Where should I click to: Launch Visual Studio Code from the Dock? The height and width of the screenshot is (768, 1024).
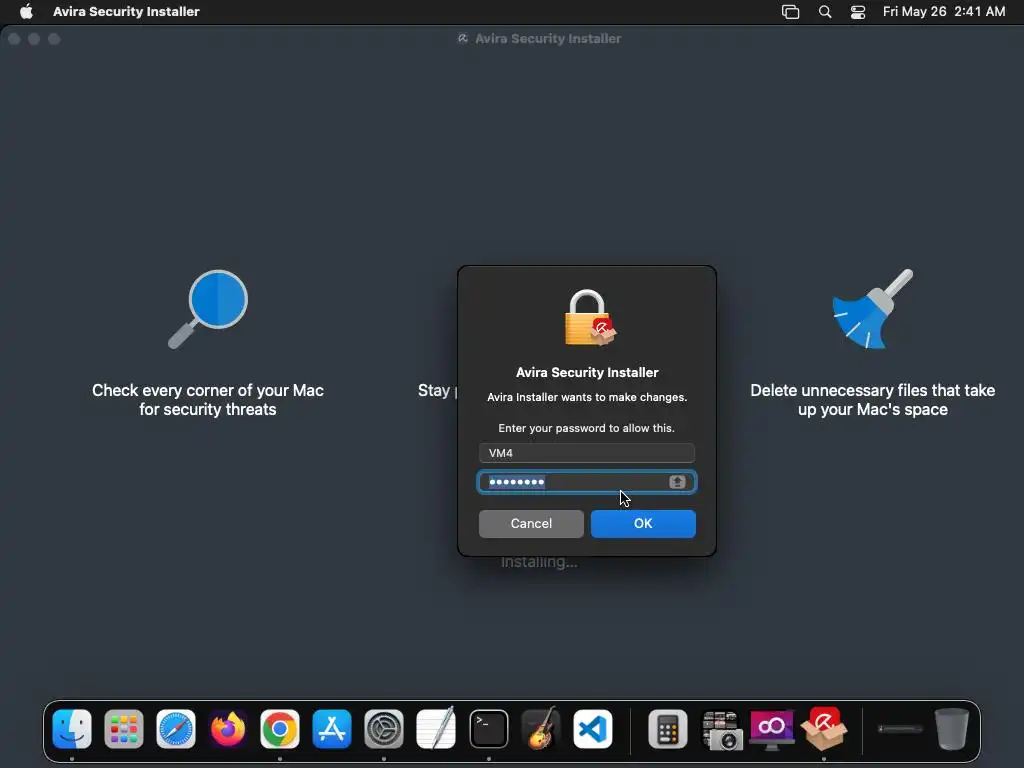pos(593,729)
